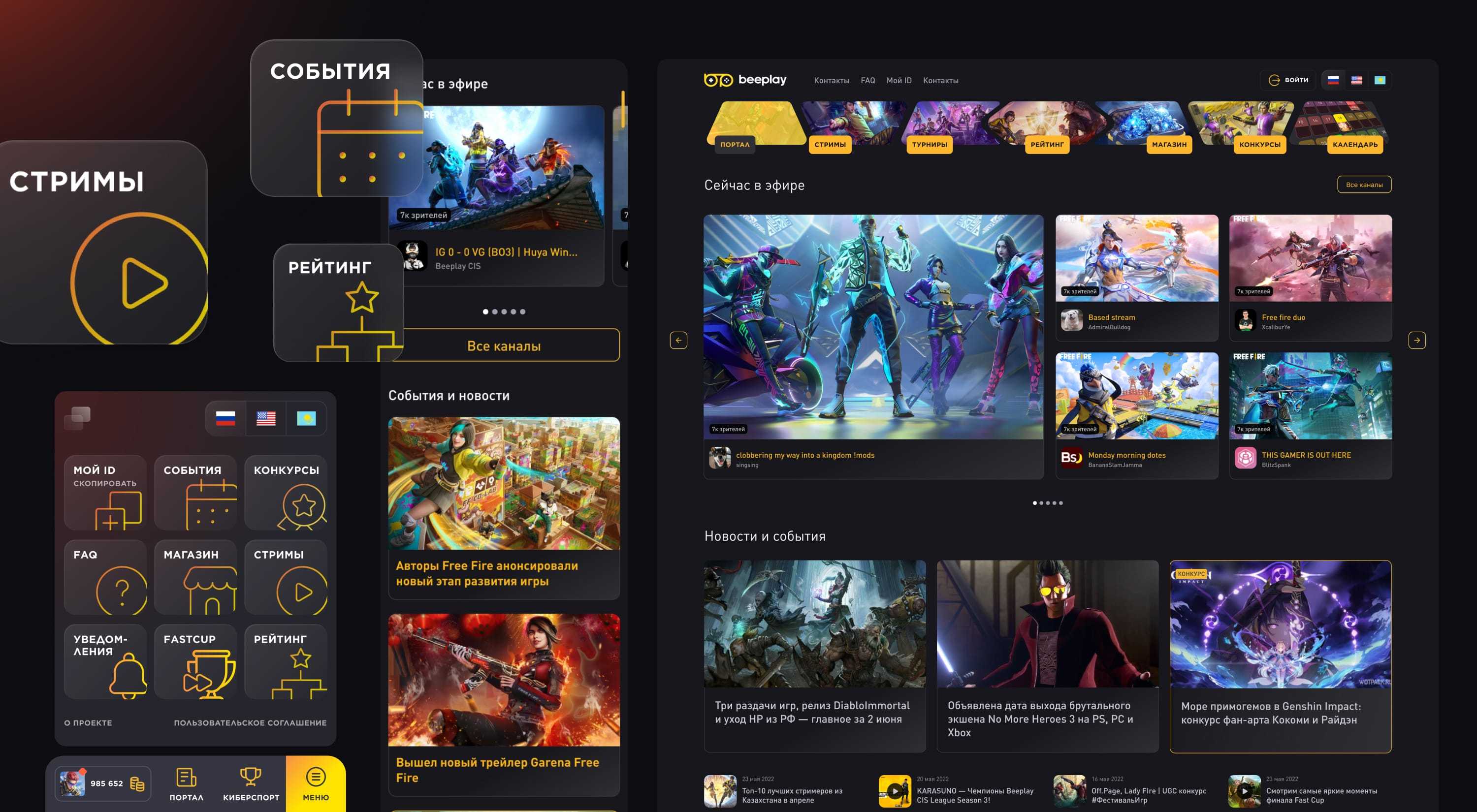Select the МАГАЗИН category tab

tap(1146, 126)
